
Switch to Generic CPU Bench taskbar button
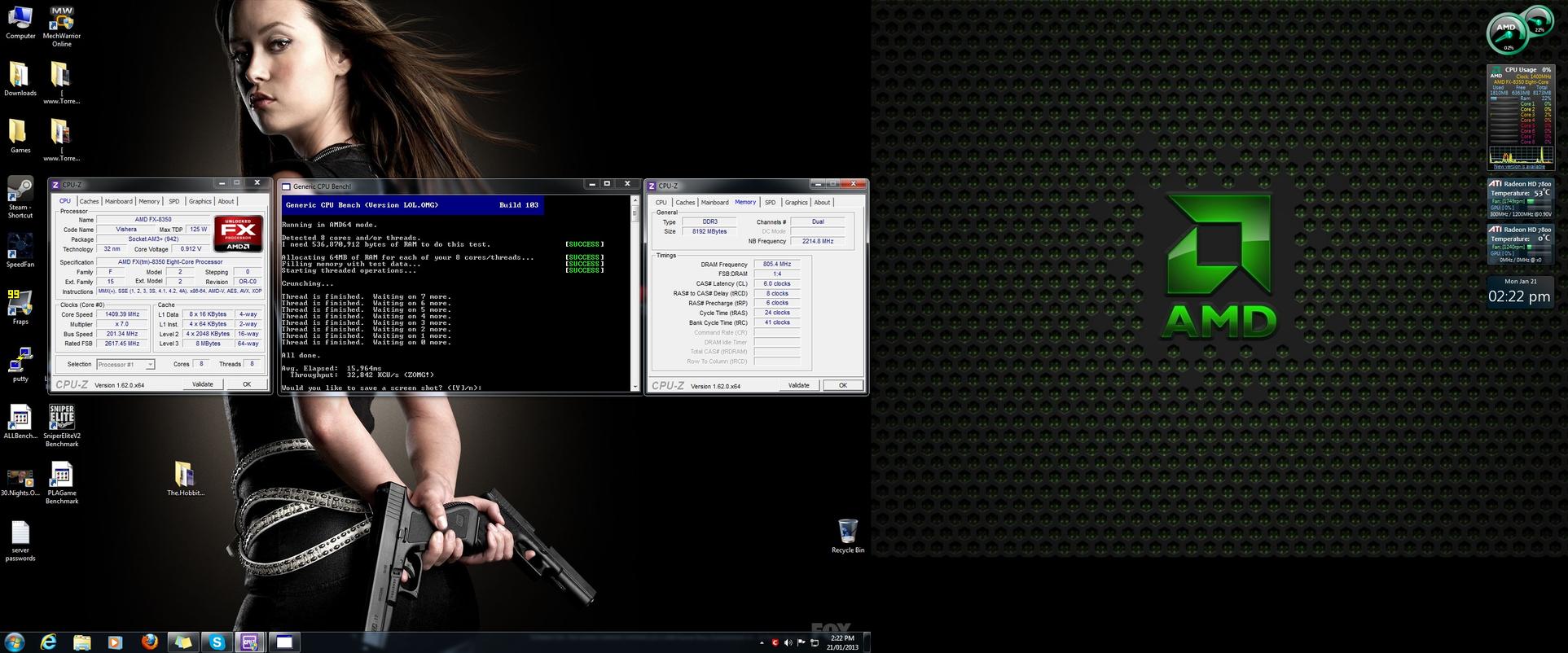pos(283,642)
